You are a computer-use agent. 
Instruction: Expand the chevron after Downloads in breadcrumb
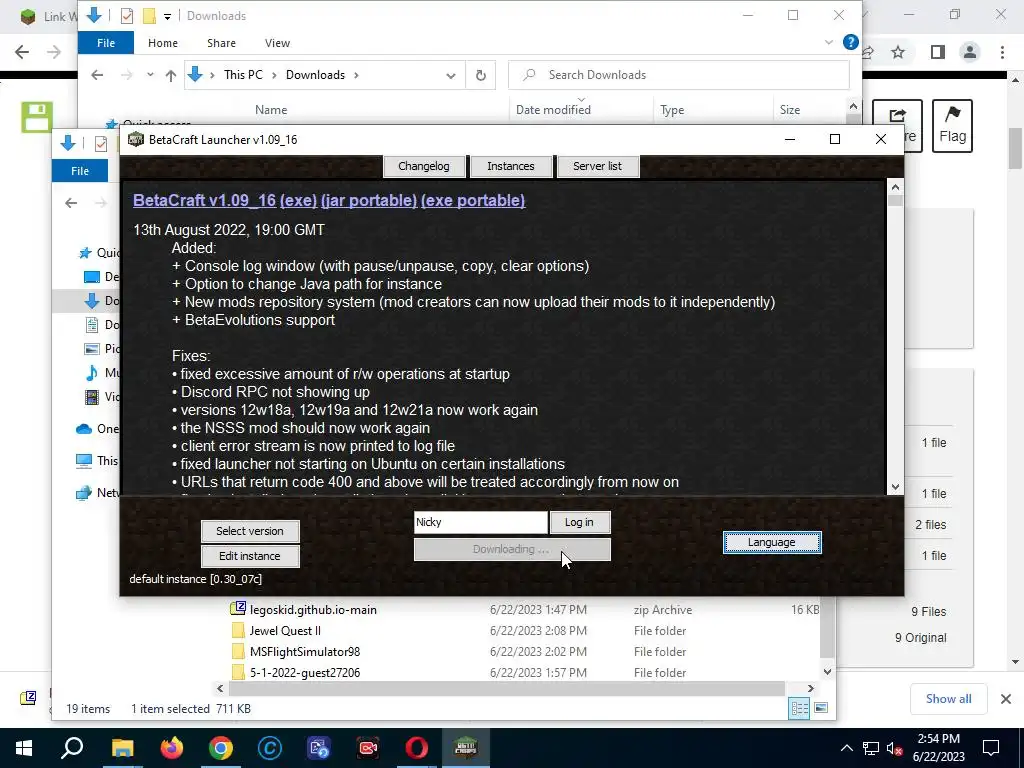(356, 75)
